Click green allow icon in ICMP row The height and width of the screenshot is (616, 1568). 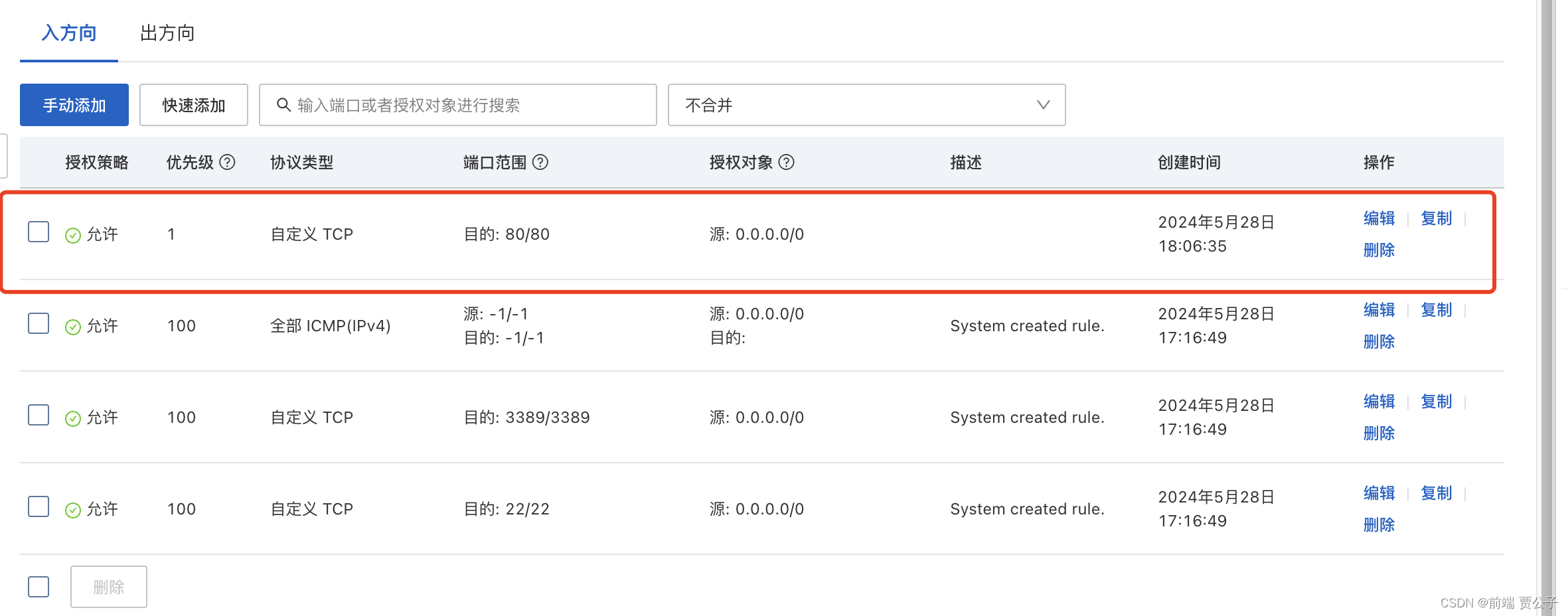pyautogui.click(x=73, y=327)
